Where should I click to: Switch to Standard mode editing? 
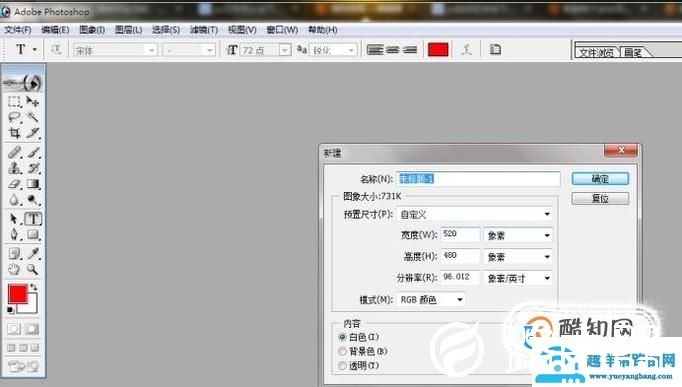pyautogui.click(x=14, y=329)
